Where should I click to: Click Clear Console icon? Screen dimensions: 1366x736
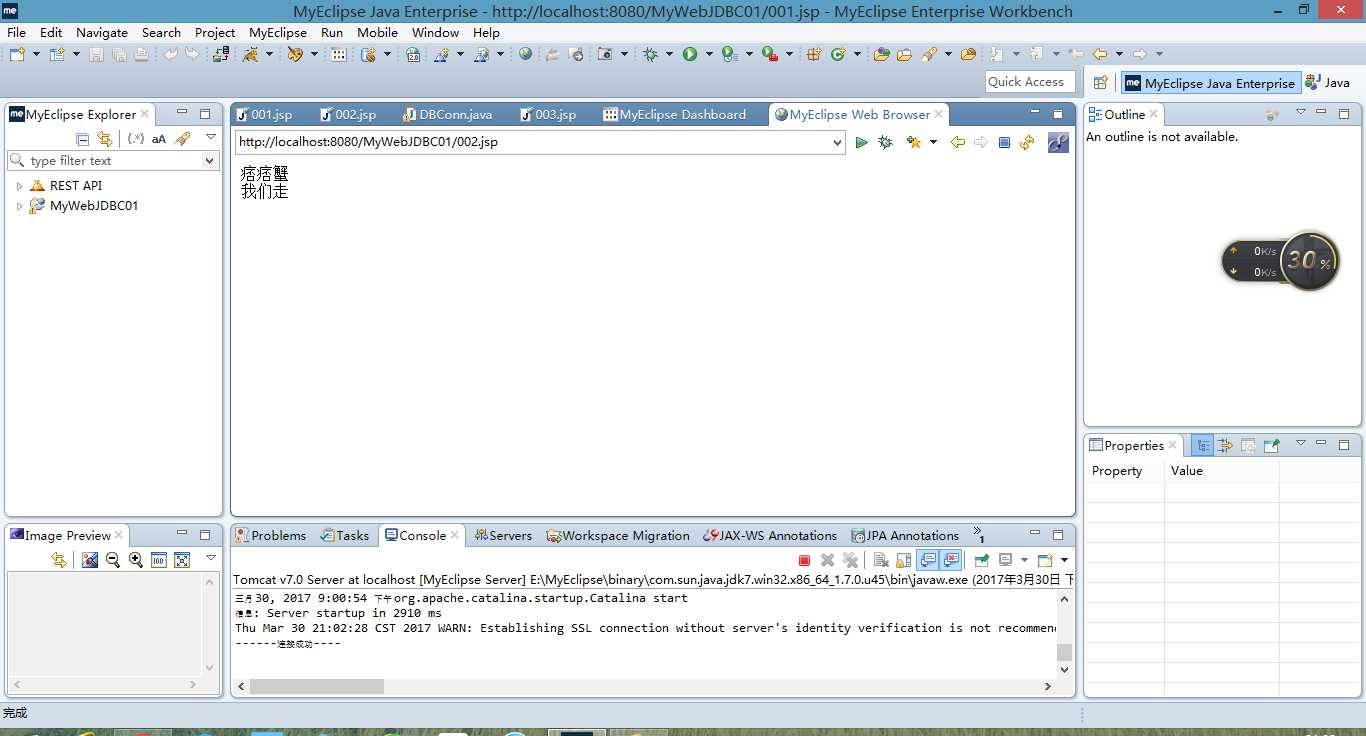pyautogui.click(x=880, y=560)
